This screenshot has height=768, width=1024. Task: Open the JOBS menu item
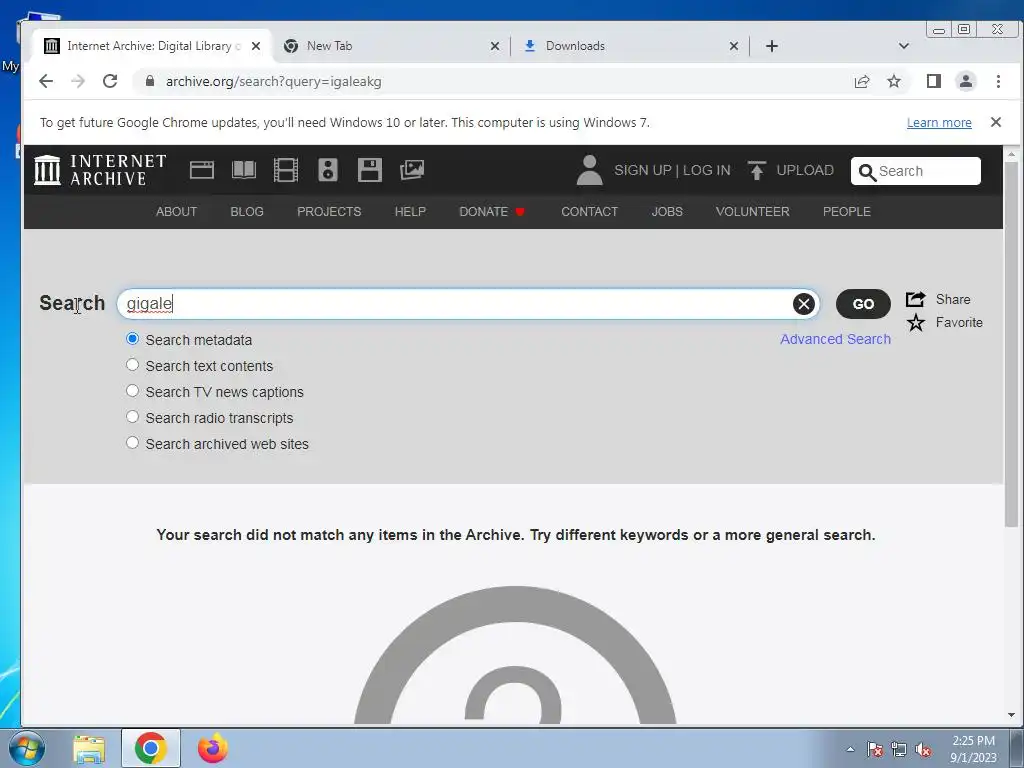coord(667,212)
